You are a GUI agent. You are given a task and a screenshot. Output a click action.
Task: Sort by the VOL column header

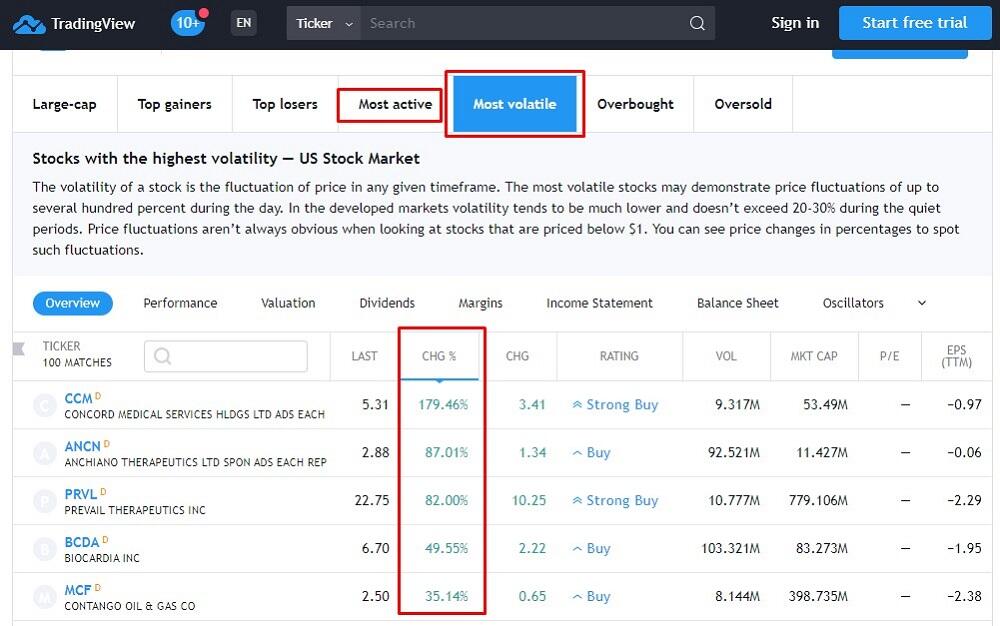(x=726, y=356)
